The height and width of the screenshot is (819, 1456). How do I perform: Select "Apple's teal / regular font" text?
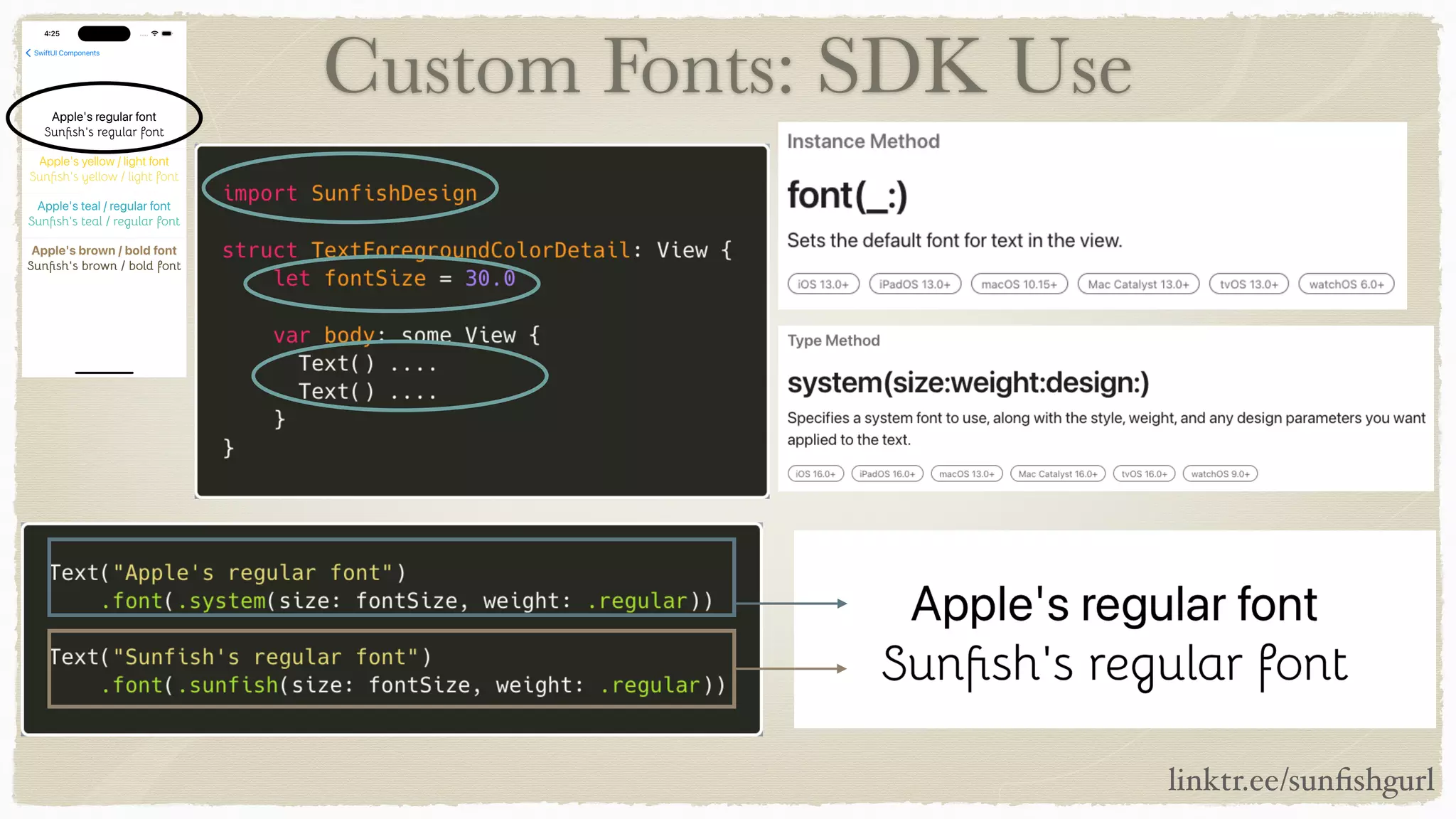tap(104, 206)
